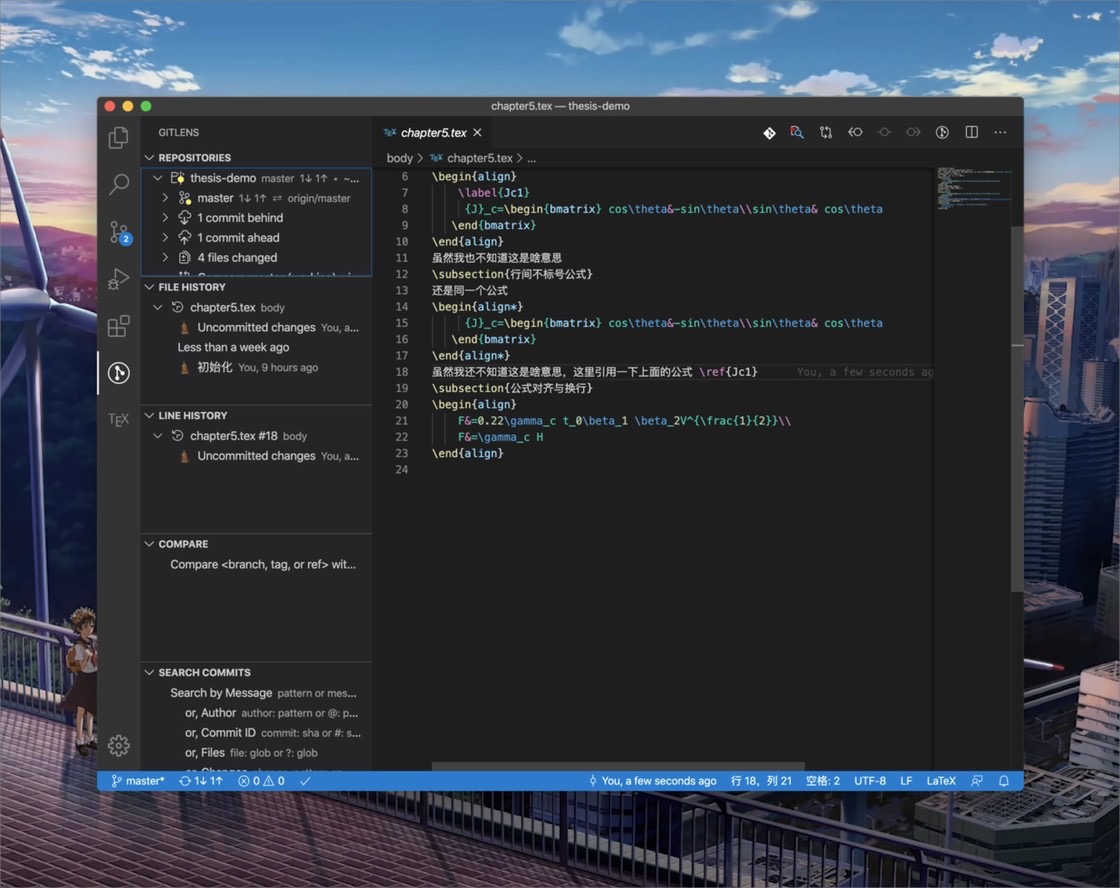
Task: Click the You, a few seconds ago blame status
Action: pos(653,781)
